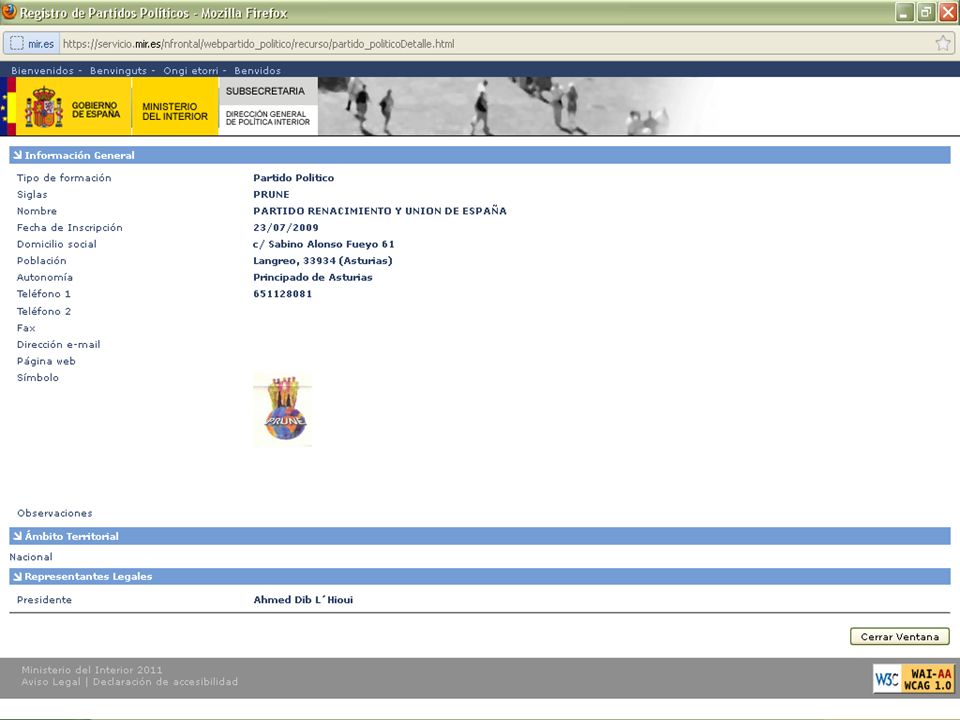The image size is (960, 720).
Task: Click the Bienvenidos language link
Action: tap(42, 70)
